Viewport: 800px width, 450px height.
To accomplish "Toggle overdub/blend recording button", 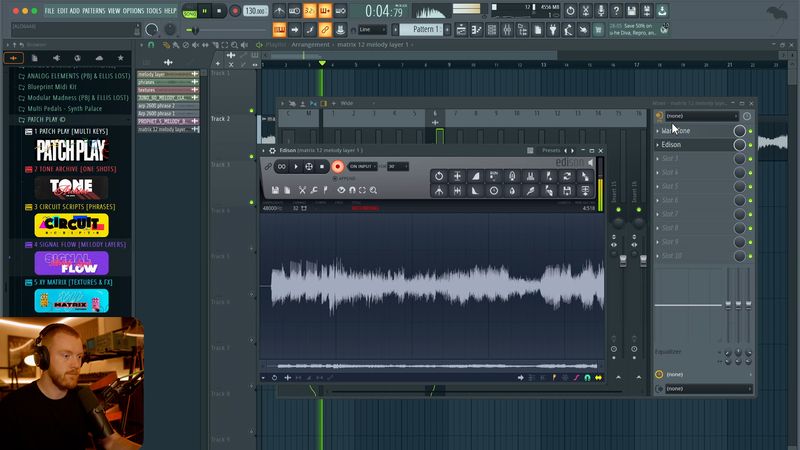I will (325, 11).
